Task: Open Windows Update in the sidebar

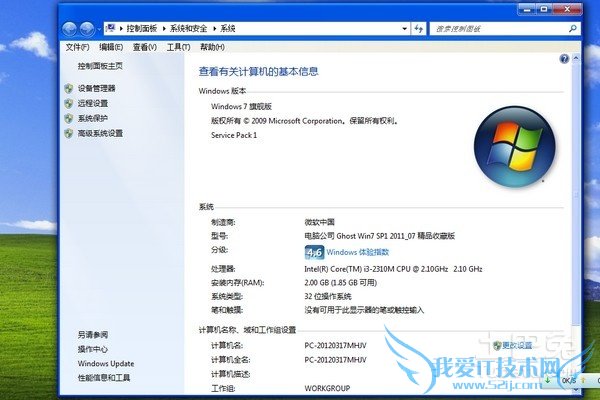Action: tap(106, 363)
